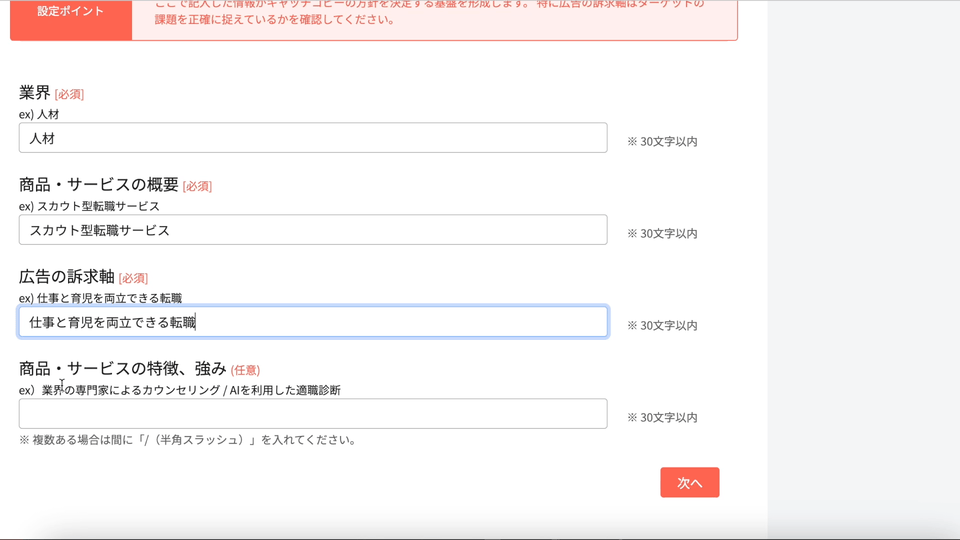The height and width of the screenshot is (540, 960).
Task: Click the half-width slash instruction note
Action: click(188, 440)
